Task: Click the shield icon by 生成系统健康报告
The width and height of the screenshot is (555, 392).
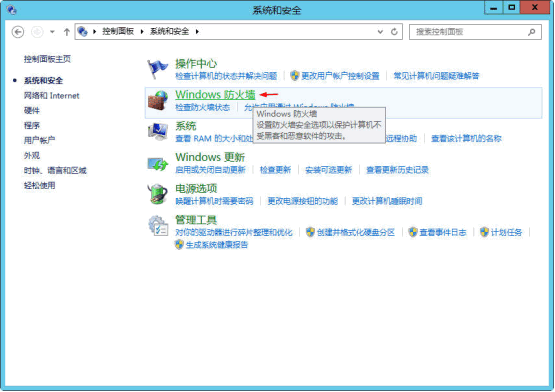Action: pos(179,244)
